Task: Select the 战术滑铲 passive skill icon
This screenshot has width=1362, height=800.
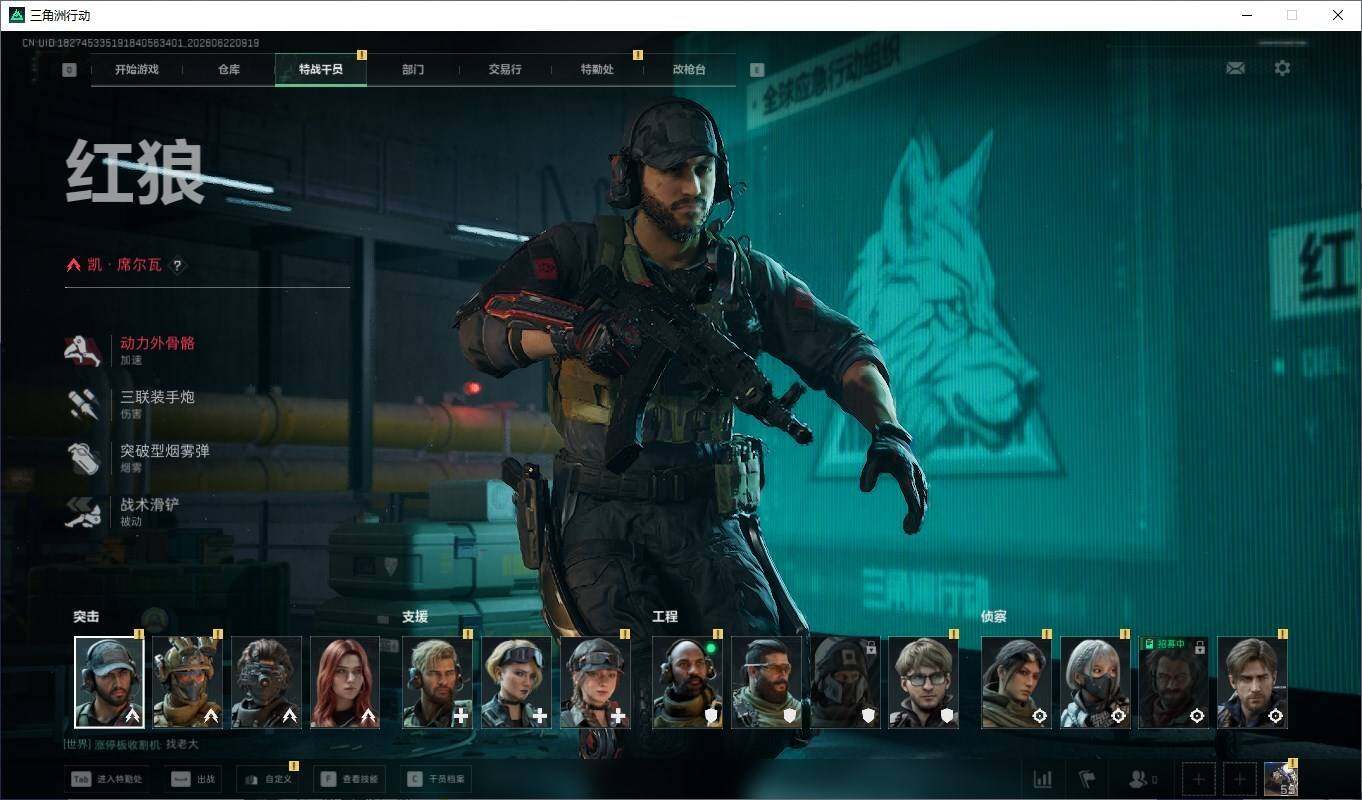Action: pos(84,512)
